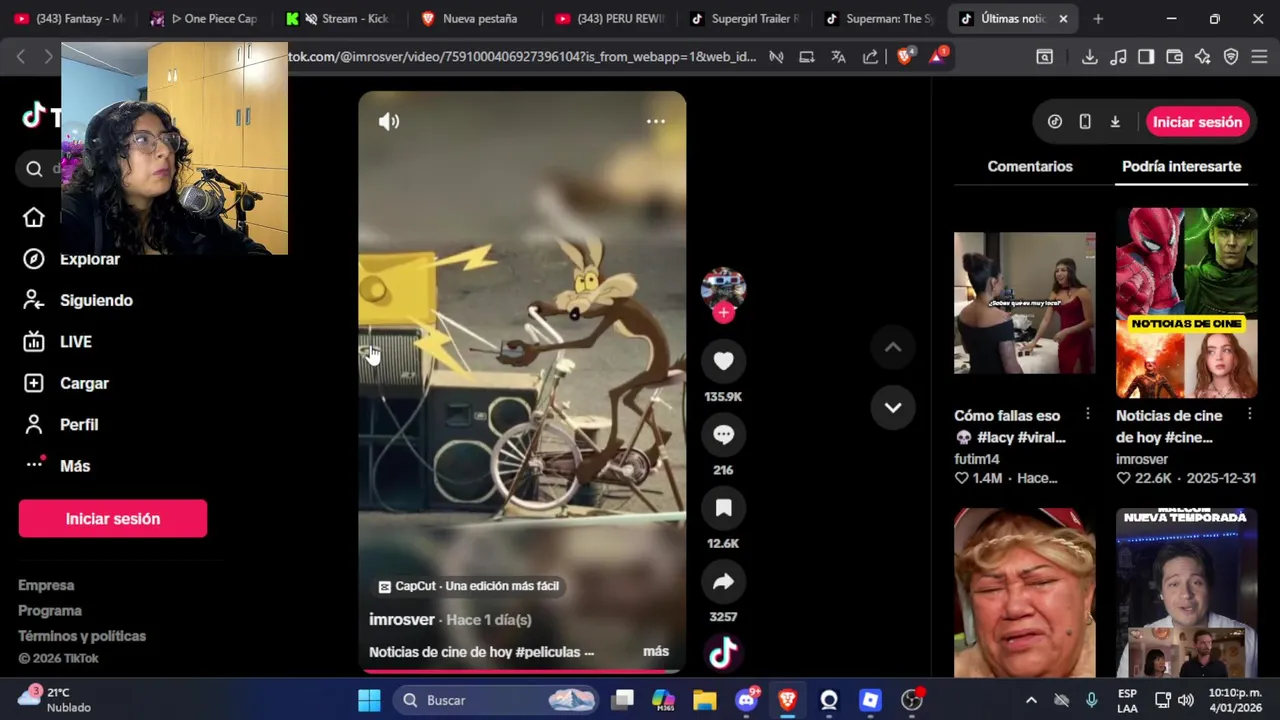Screen dimensions: 1280x720
Task: Open the futim14 author link
Action: coord(977,459)
